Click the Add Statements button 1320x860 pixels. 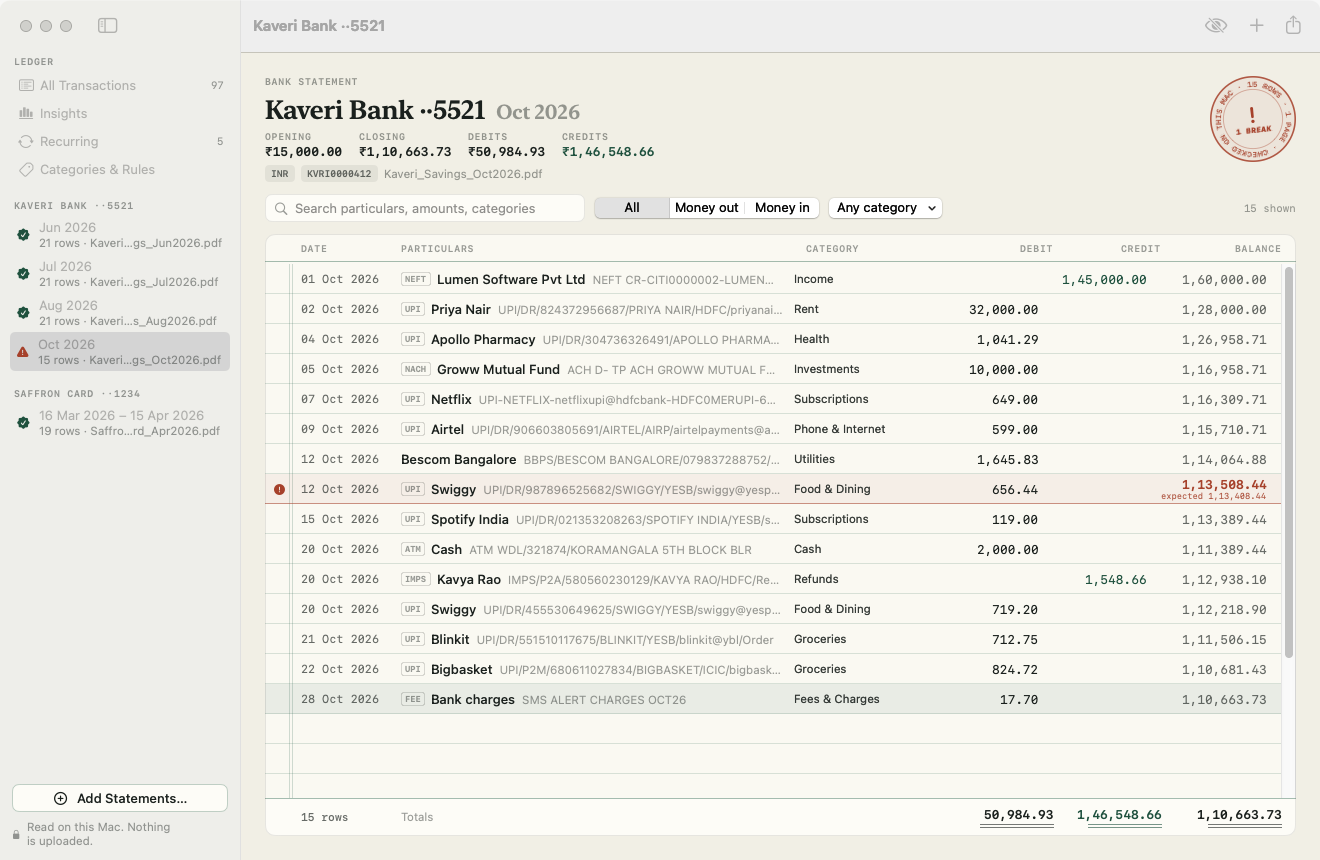(x=120, y=798)
